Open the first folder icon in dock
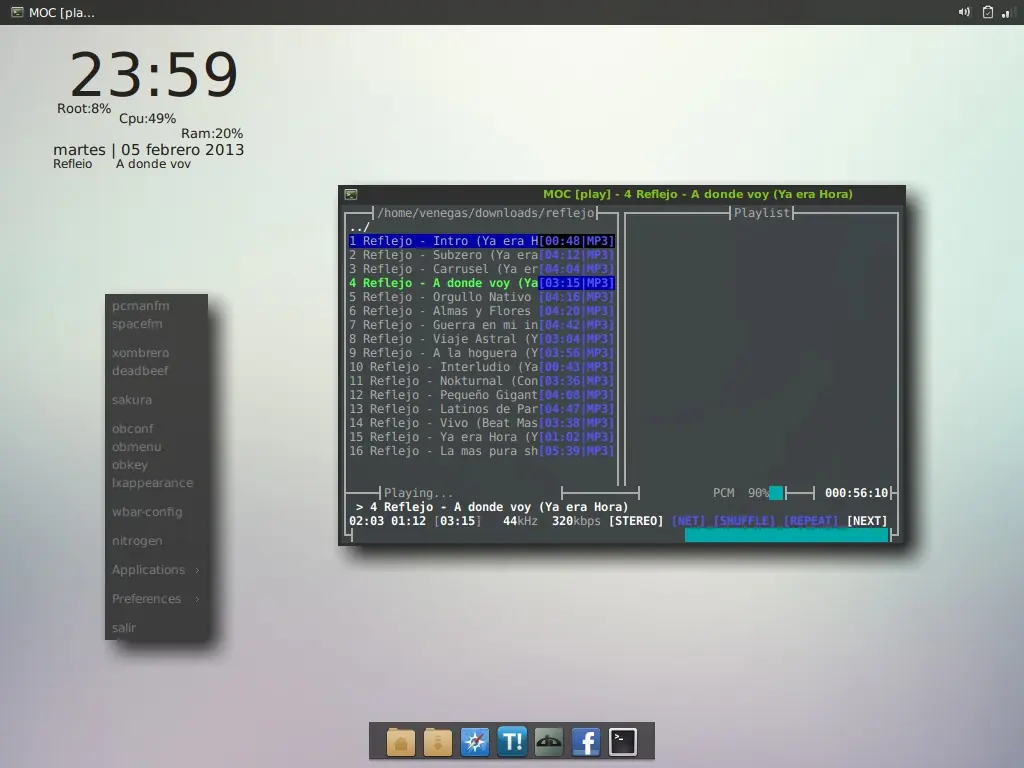1024x768 pixels. [401, 742]
